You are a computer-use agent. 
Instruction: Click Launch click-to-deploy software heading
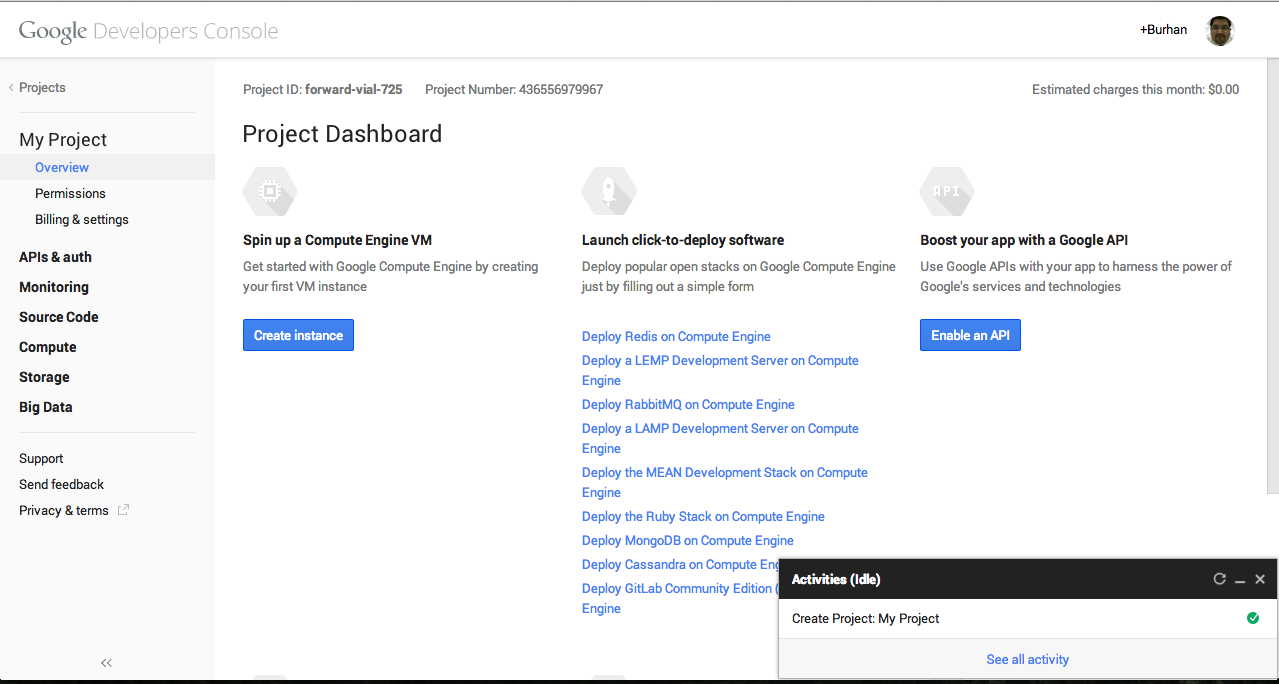683,241
